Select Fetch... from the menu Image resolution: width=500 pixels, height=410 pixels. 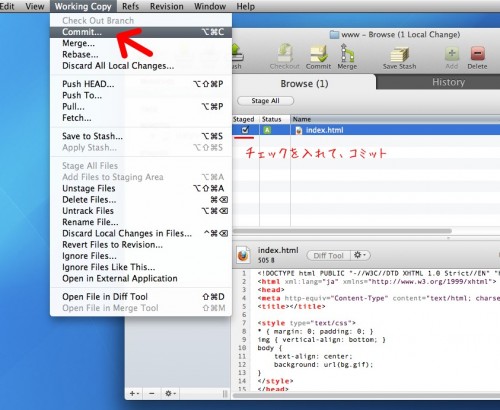click(141, 118)
